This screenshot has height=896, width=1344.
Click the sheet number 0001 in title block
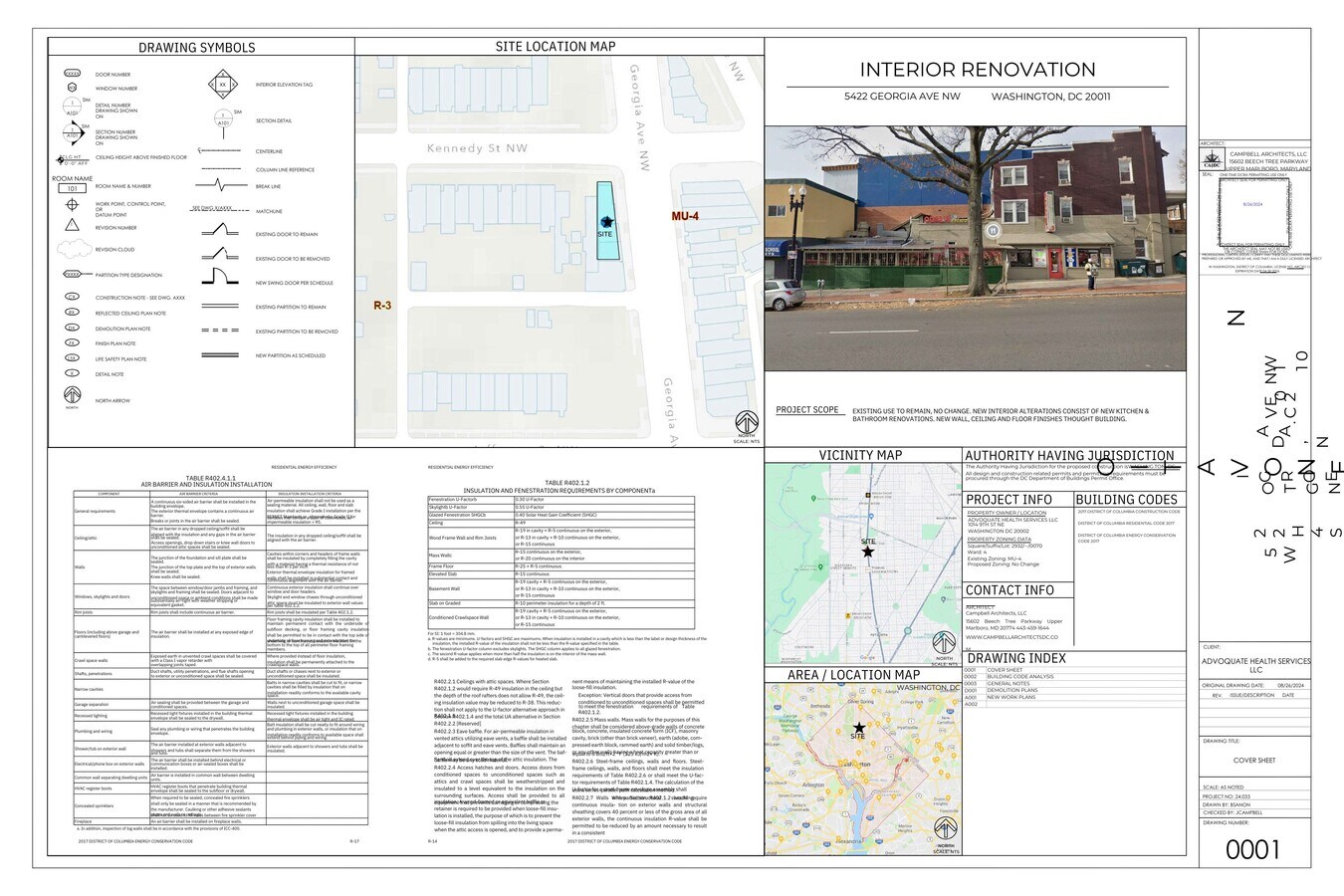point(1252,849)
